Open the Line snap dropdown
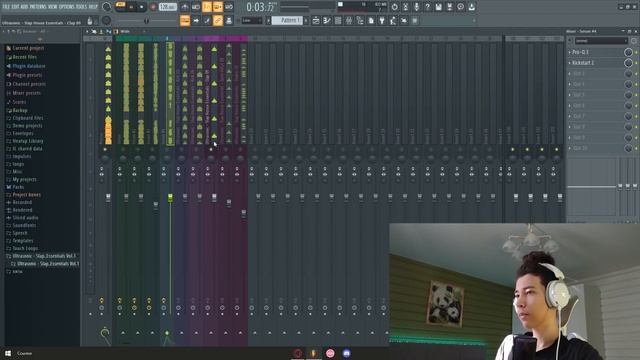 [252, 20]
